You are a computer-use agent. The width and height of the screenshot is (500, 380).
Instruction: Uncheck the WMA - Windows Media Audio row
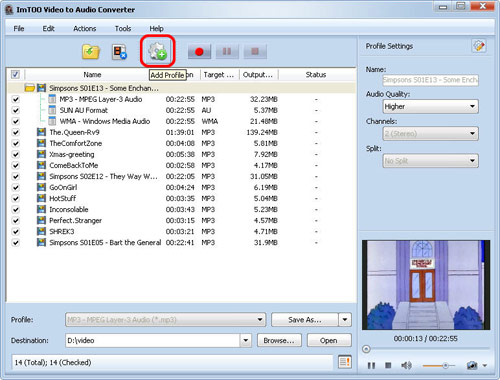[15, 121]
